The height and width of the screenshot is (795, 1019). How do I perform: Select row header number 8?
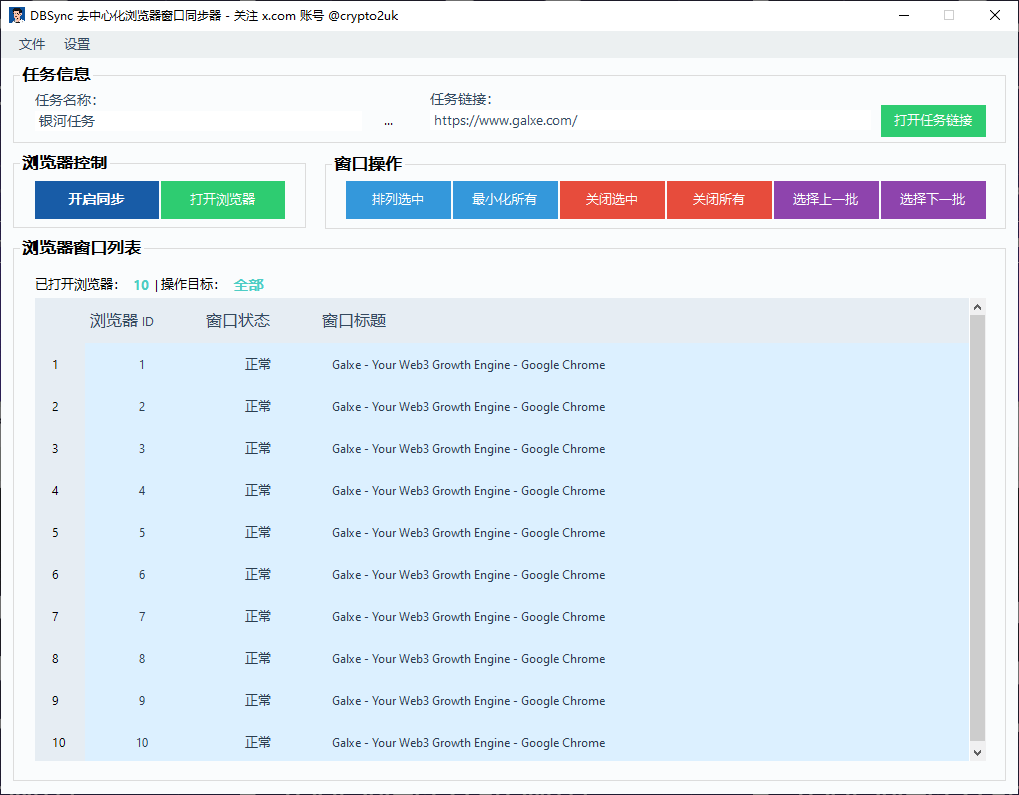coord(55,658)
